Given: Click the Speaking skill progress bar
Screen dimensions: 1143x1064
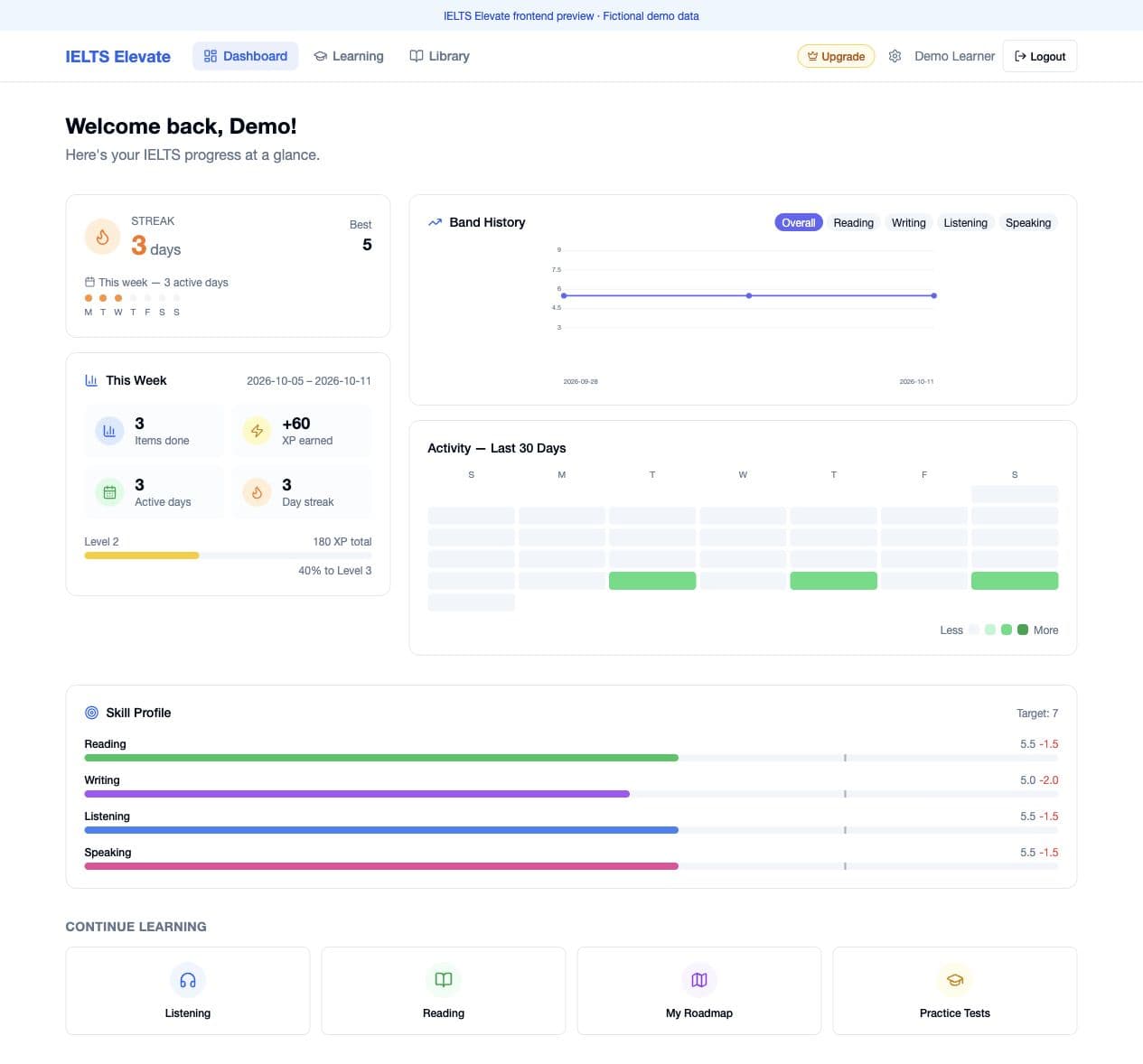Looking at the screenshot, I should pos(571,866).
